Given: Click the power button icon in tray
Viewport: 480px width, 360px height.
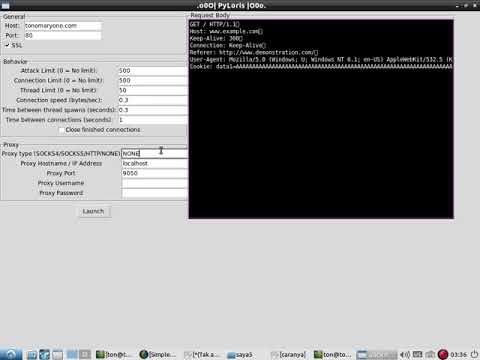Looking at the screenshot, I should (x=474, y=355).
